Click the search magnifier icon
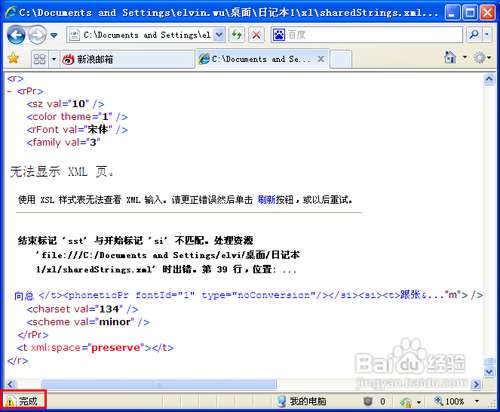 tap(474, 34)
